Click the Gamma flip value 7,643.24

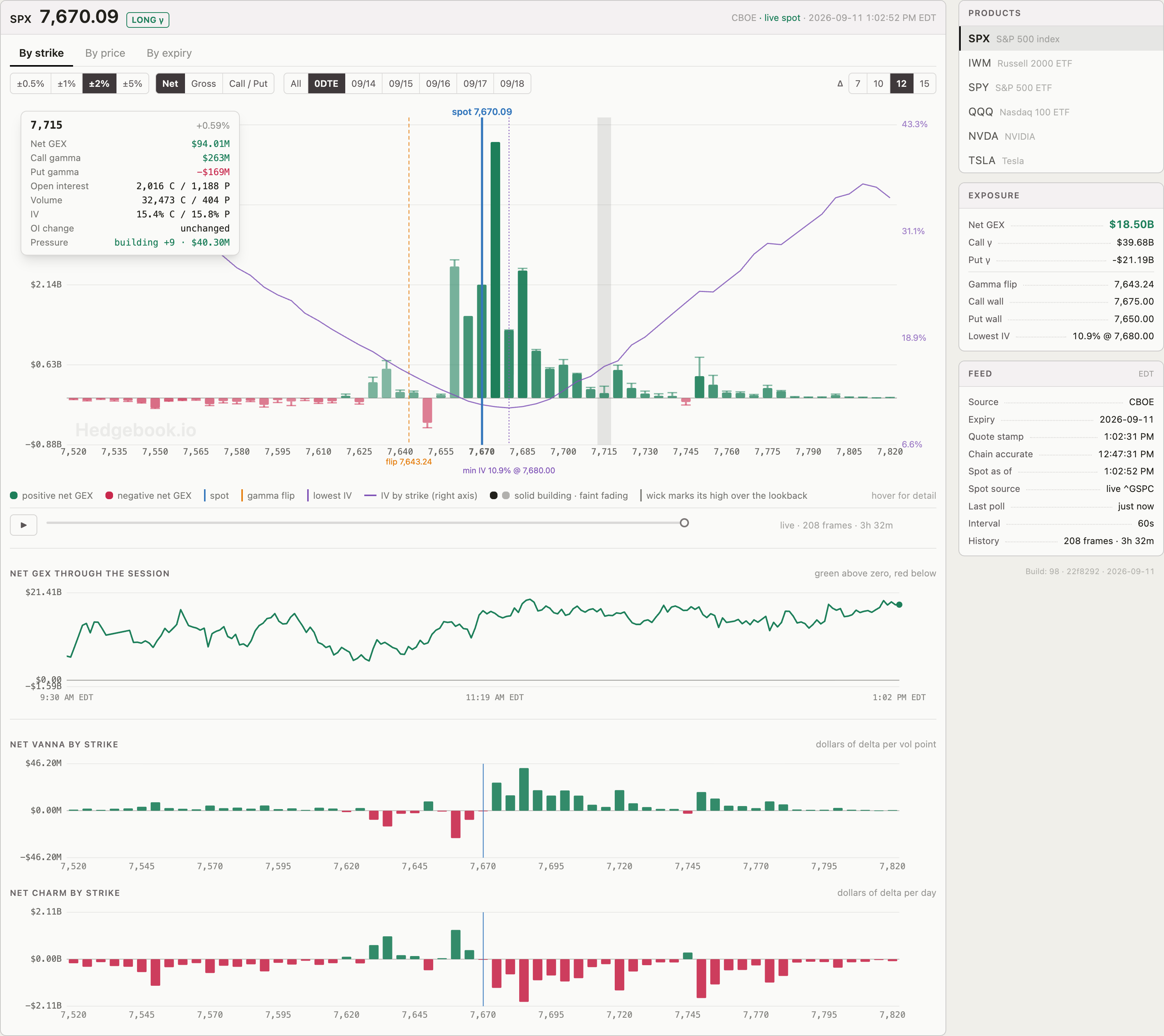pyautogui.click(x=1134, y=284)
